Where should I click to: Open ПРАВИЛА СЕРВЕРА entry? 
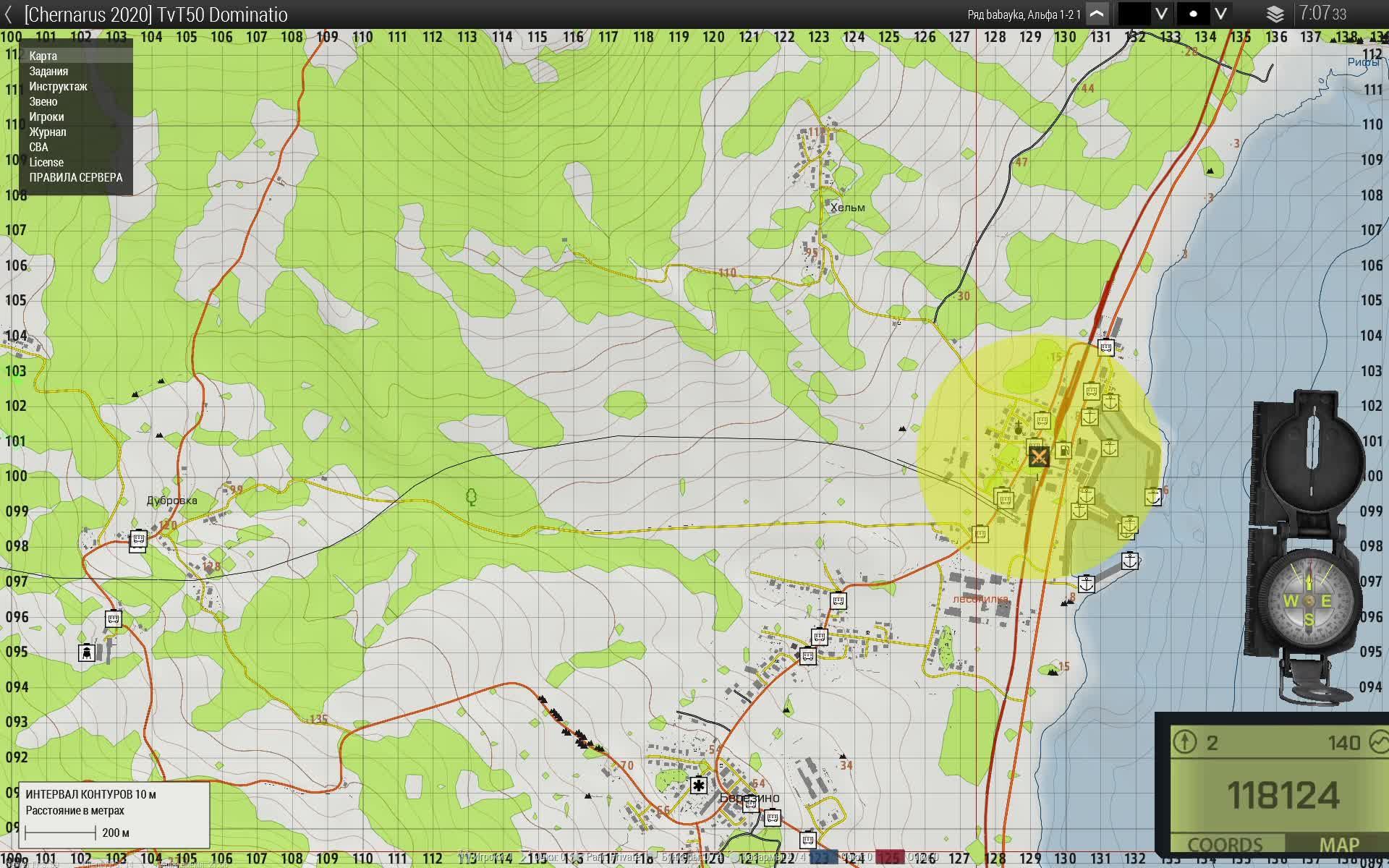click(75, 177)
